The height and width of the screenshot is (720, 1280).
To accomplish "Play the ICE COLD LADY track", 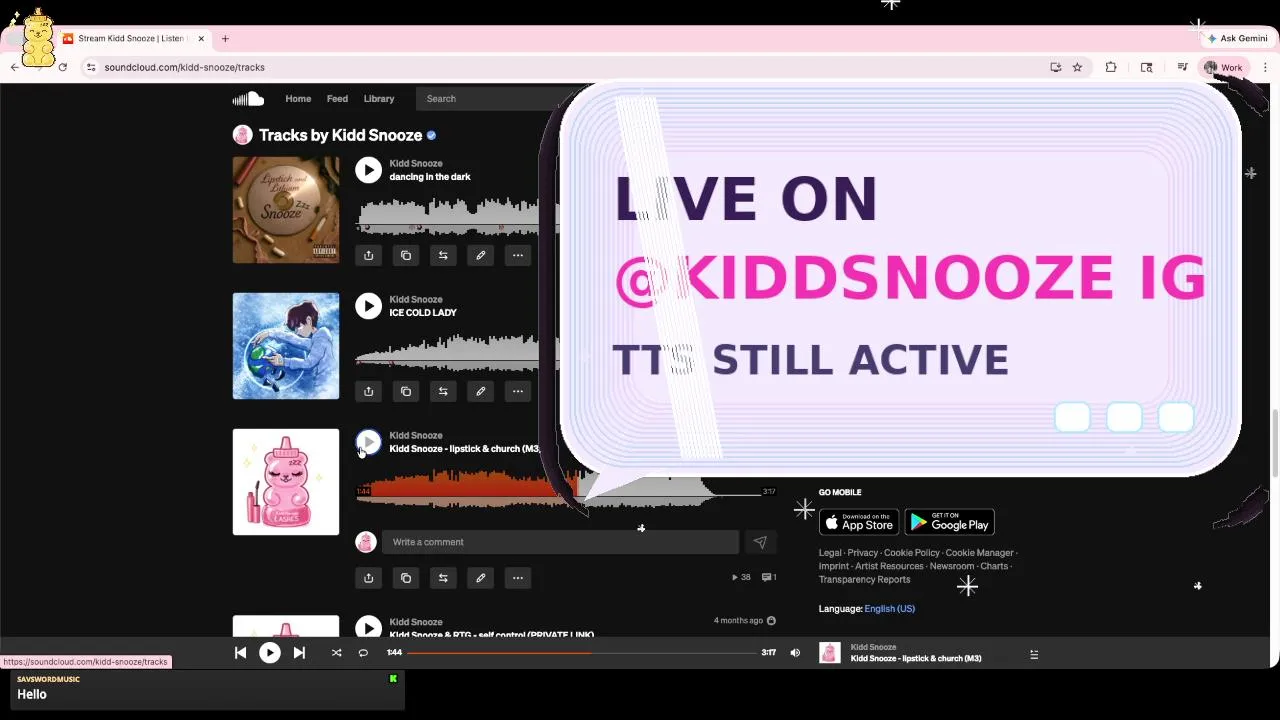I will (368, 306).
